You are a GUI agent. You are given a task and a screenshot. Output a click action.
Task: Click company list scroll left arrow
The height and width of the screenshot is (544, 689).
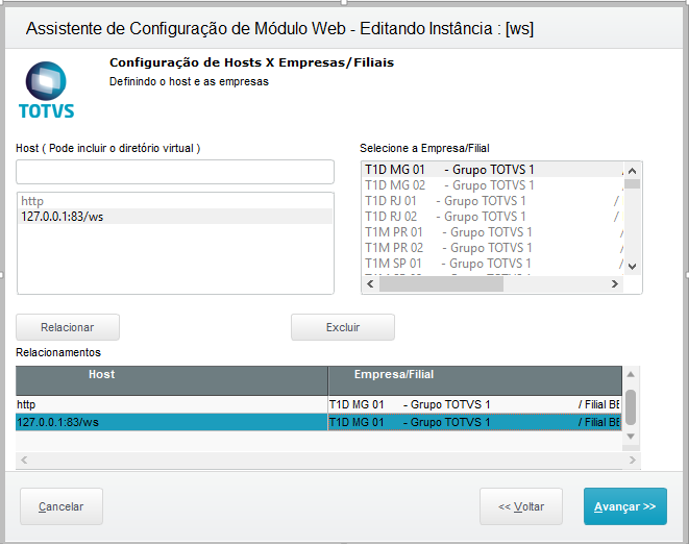(370, 284)
